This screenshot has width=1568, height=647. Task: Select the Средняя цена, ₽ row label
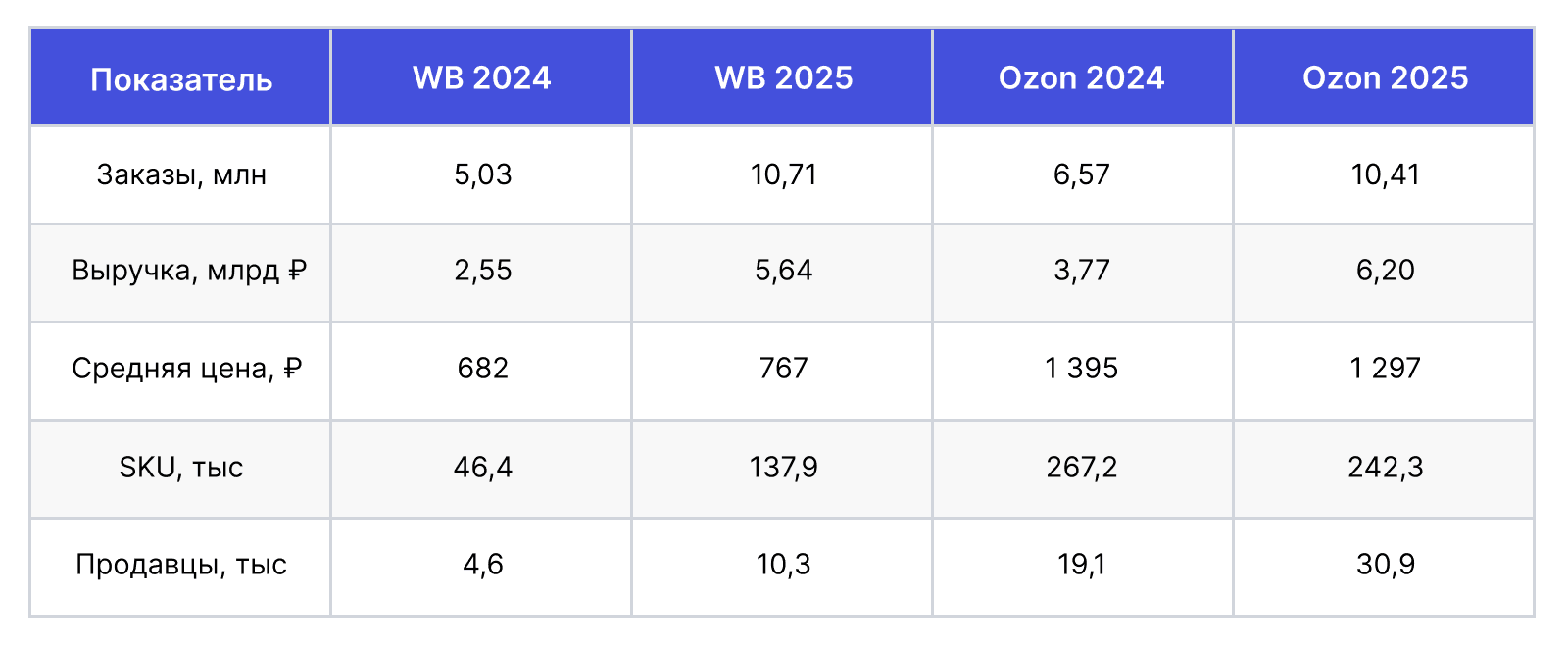coord(186,369)
